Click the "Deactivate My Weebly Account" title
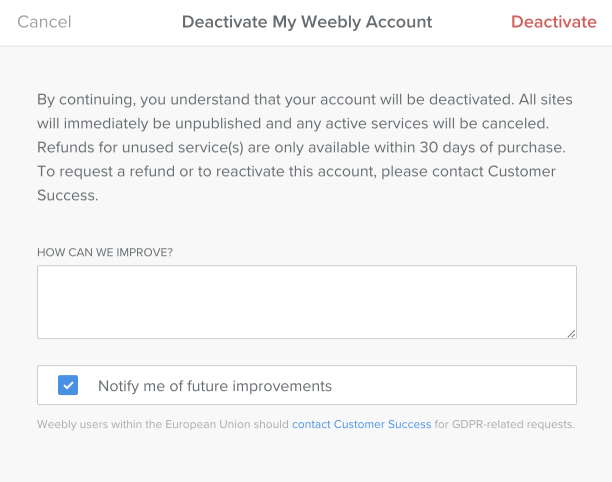 tap(306, 22)
